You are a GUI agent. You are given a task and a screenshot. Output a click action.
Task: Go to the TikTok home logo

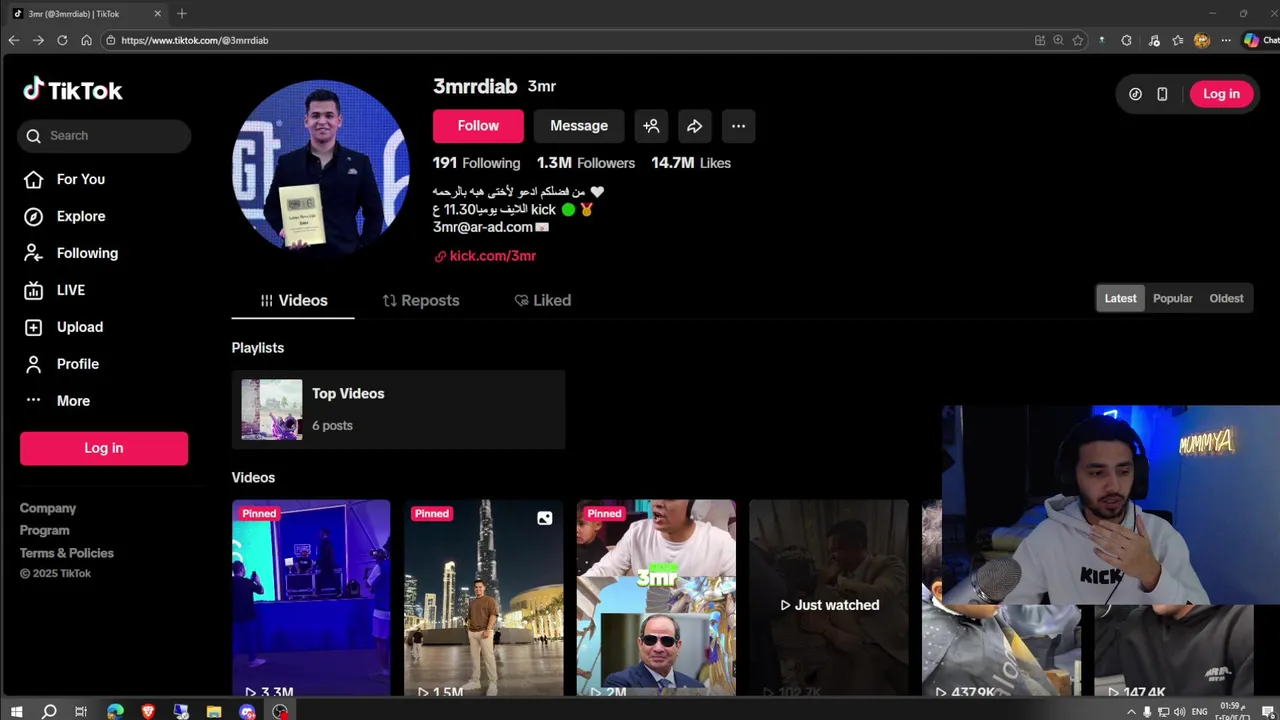[x=73, y=90]
